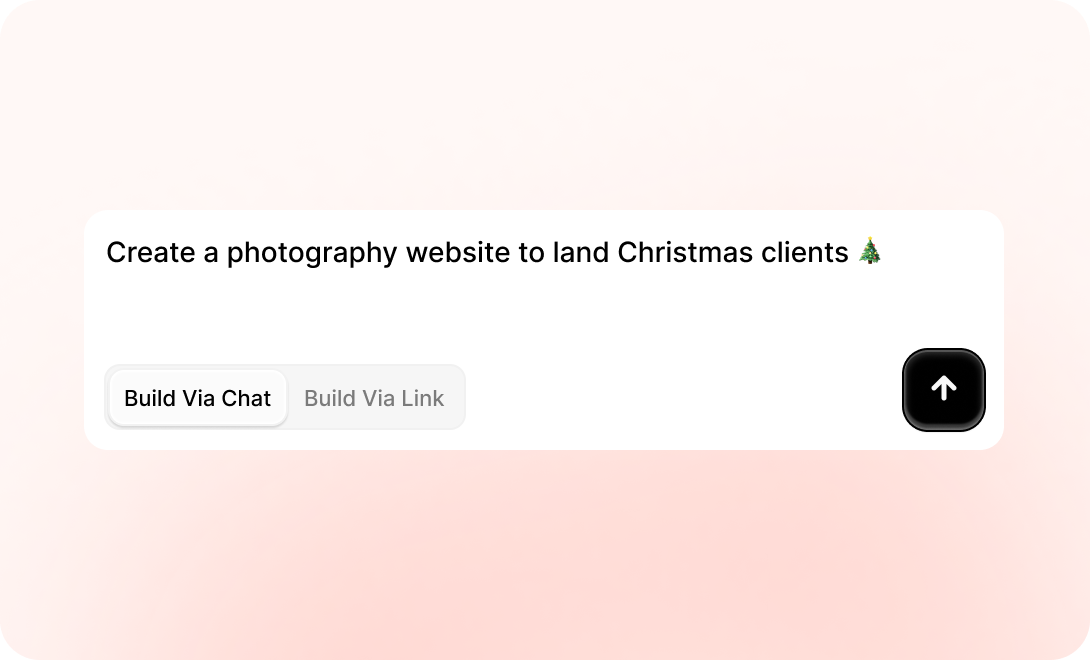Submit the photography website request
This screenshot has width=1090, height=660.
click(x=943, y=390)
